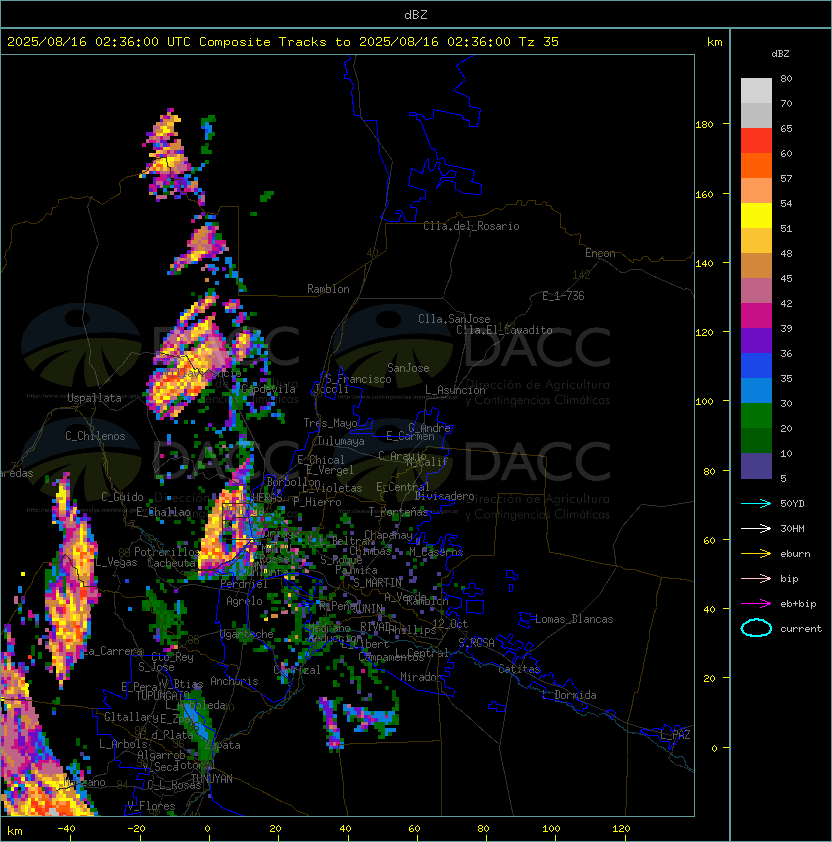Click the 'Tz 35' header value
Image resolution: width=832 pixels, height=842 pixels.
click(539, 42)
